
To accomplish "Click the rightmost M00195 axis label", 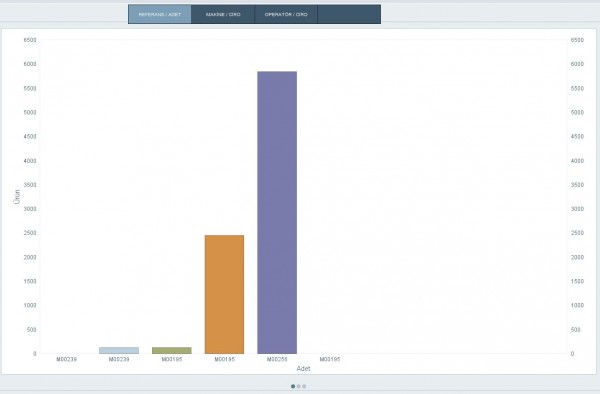I will [x=330, y=359].
